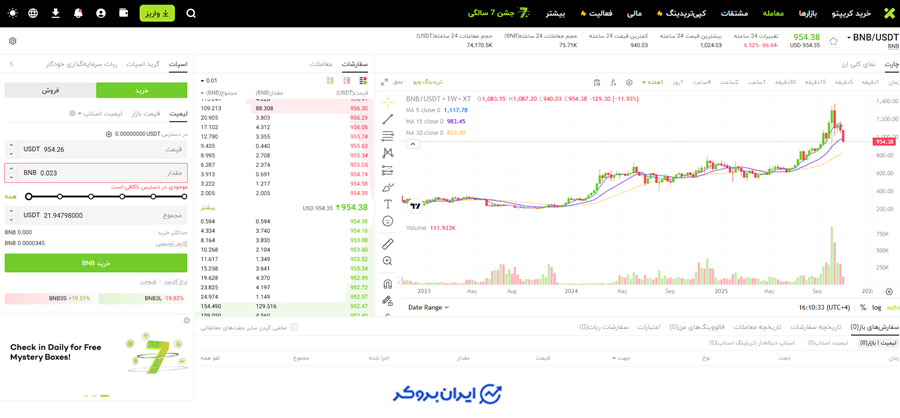The height and width of the screenshot is (418, 900).
Task: Add BNB/USDT to favorites star
Action: [x=833, y=41]
